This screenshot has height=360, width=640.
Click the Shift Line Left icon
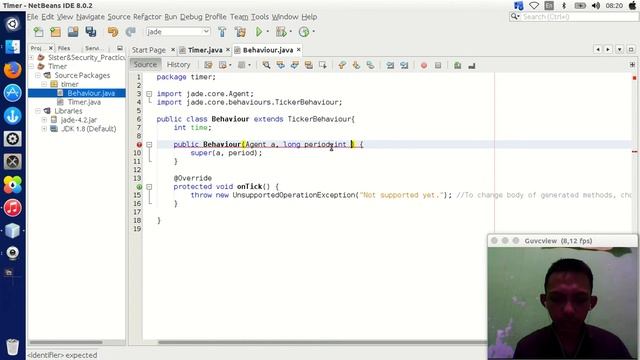coord(390,65)
